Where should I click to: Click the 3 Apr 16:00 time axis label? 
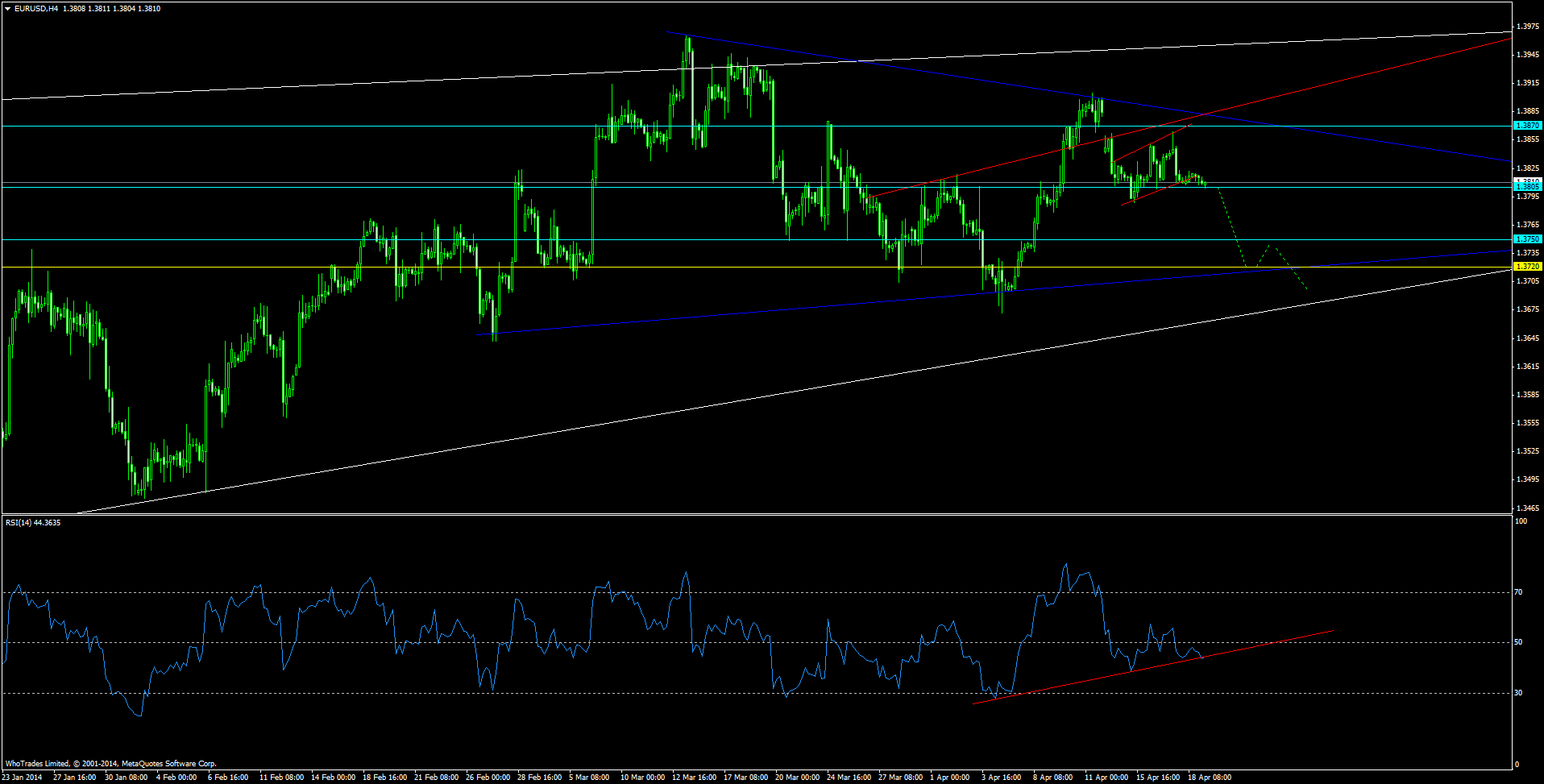pos(1001,778)
